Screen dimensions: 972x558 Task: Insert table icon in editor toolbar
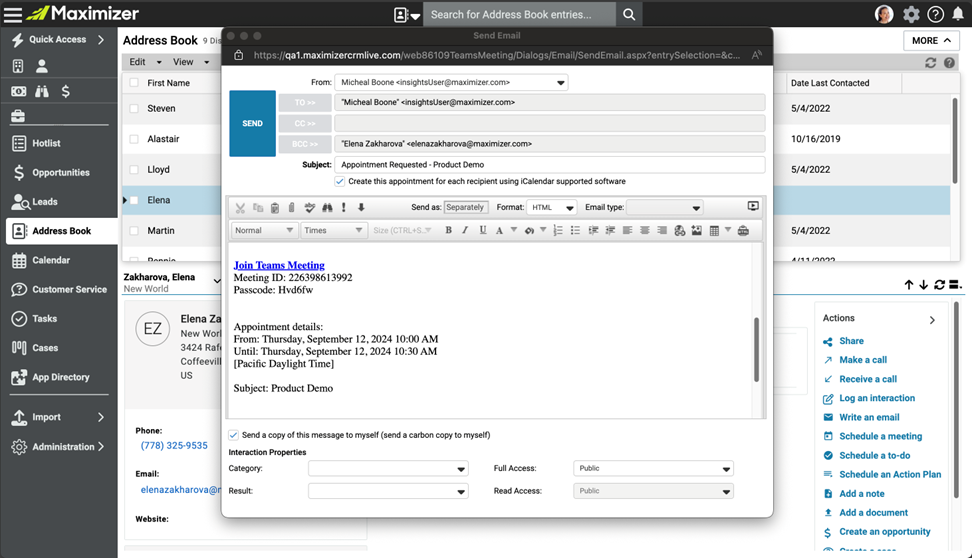point(714,230)
